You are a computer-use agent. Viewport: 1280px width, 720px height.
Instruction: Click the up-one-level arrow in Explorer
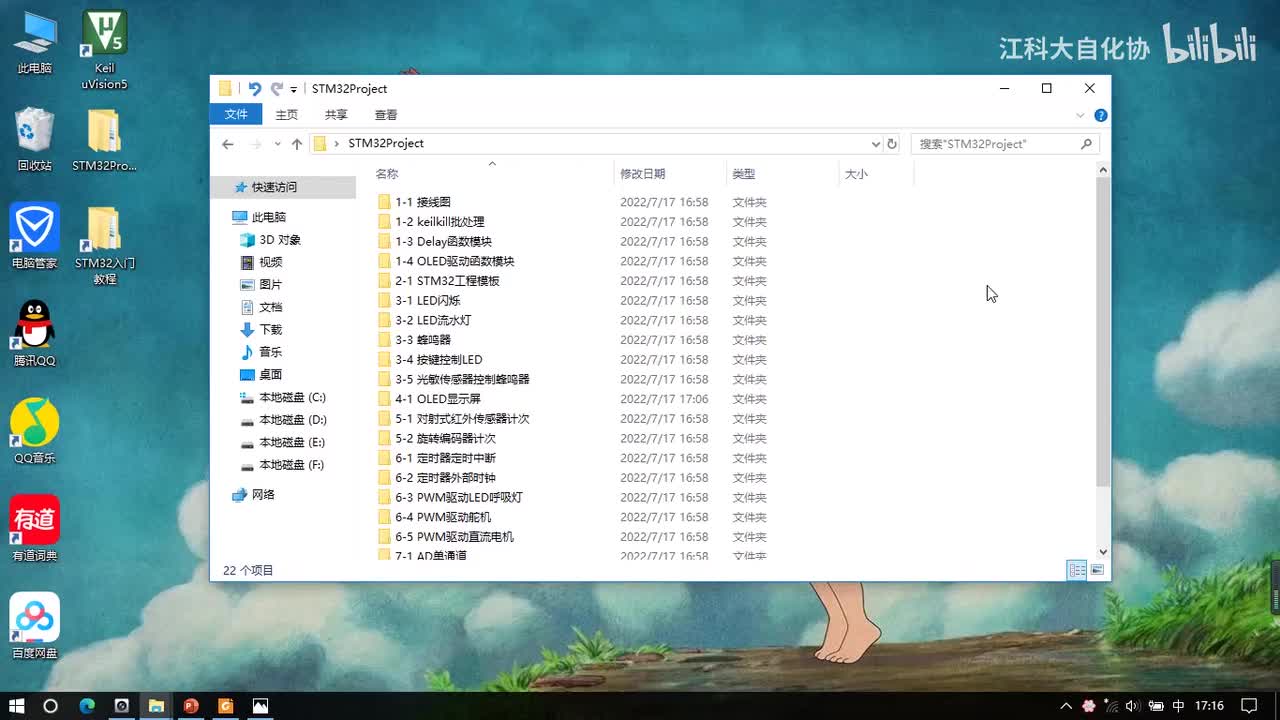point(297,144)
